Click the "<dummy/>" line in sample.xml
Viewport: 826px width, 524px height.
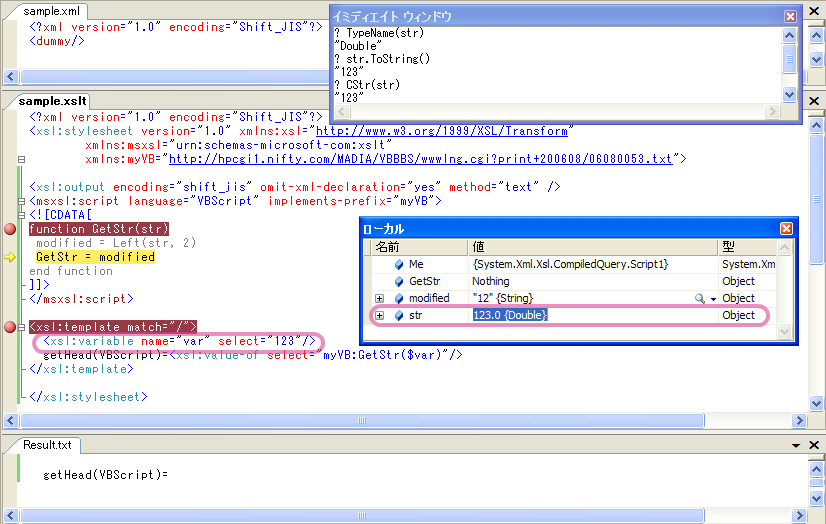click(x=57, y=41)
